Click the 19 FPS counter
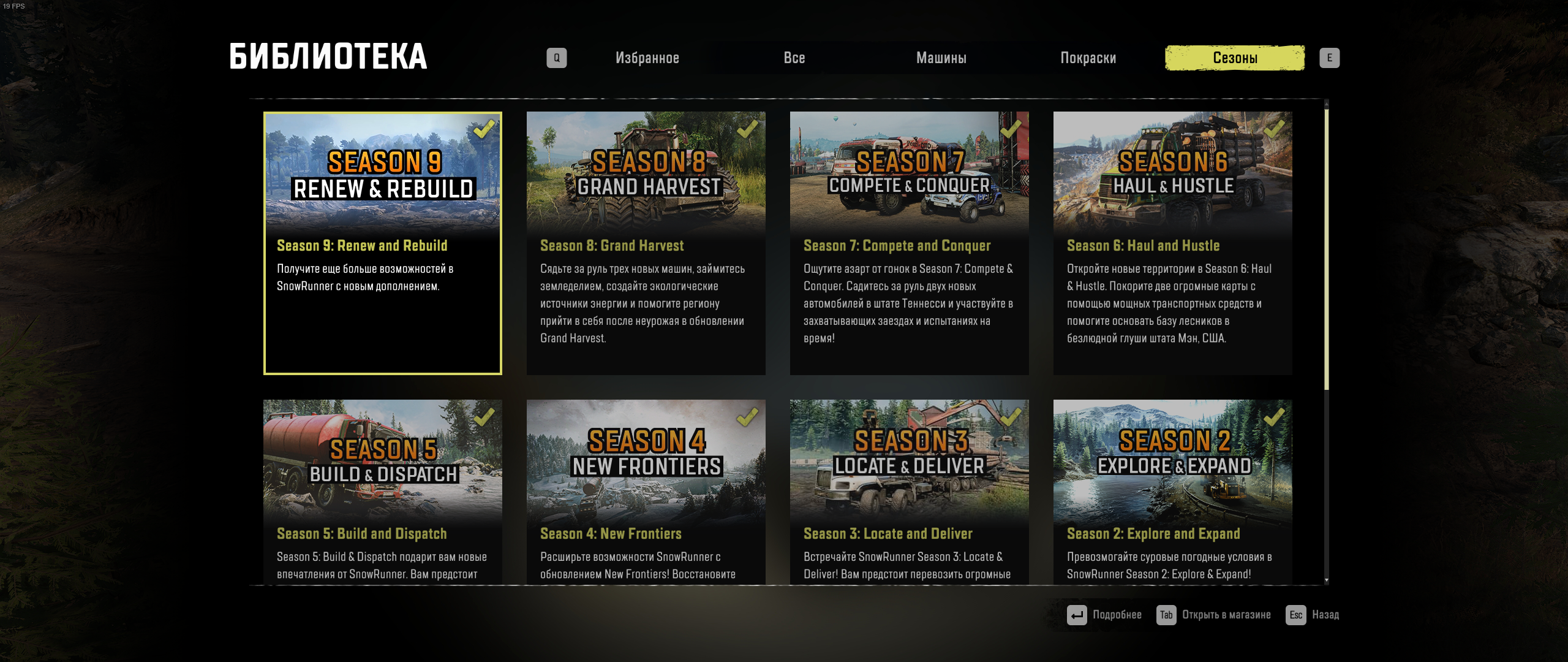 (14, 6)
